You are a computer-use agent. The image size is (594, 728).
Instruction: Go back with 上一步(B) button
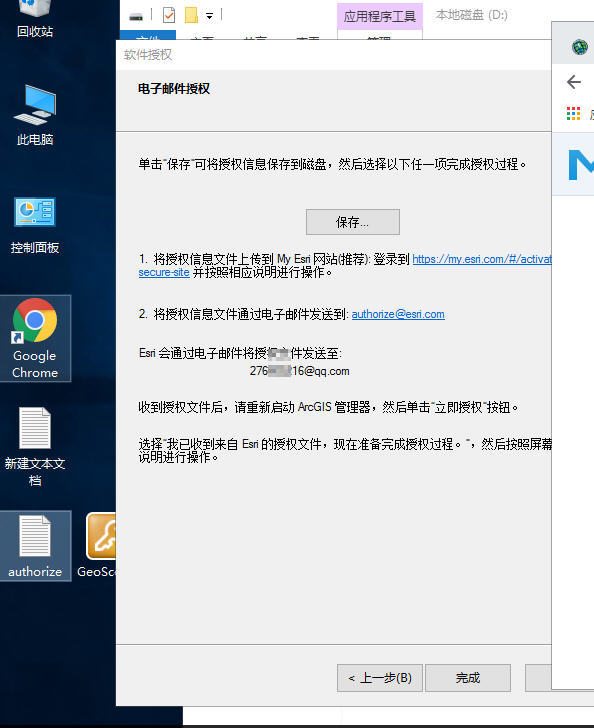(x=379, y=678)
